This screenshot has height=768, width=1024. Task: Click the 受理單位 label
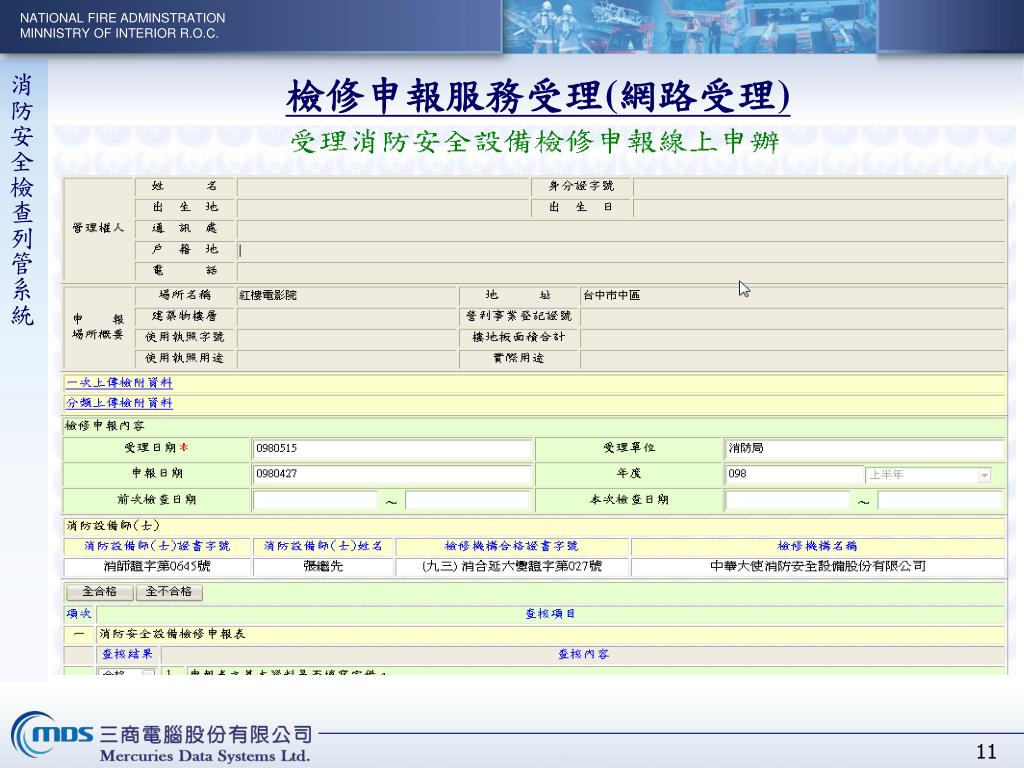click(x=629, y=448)
